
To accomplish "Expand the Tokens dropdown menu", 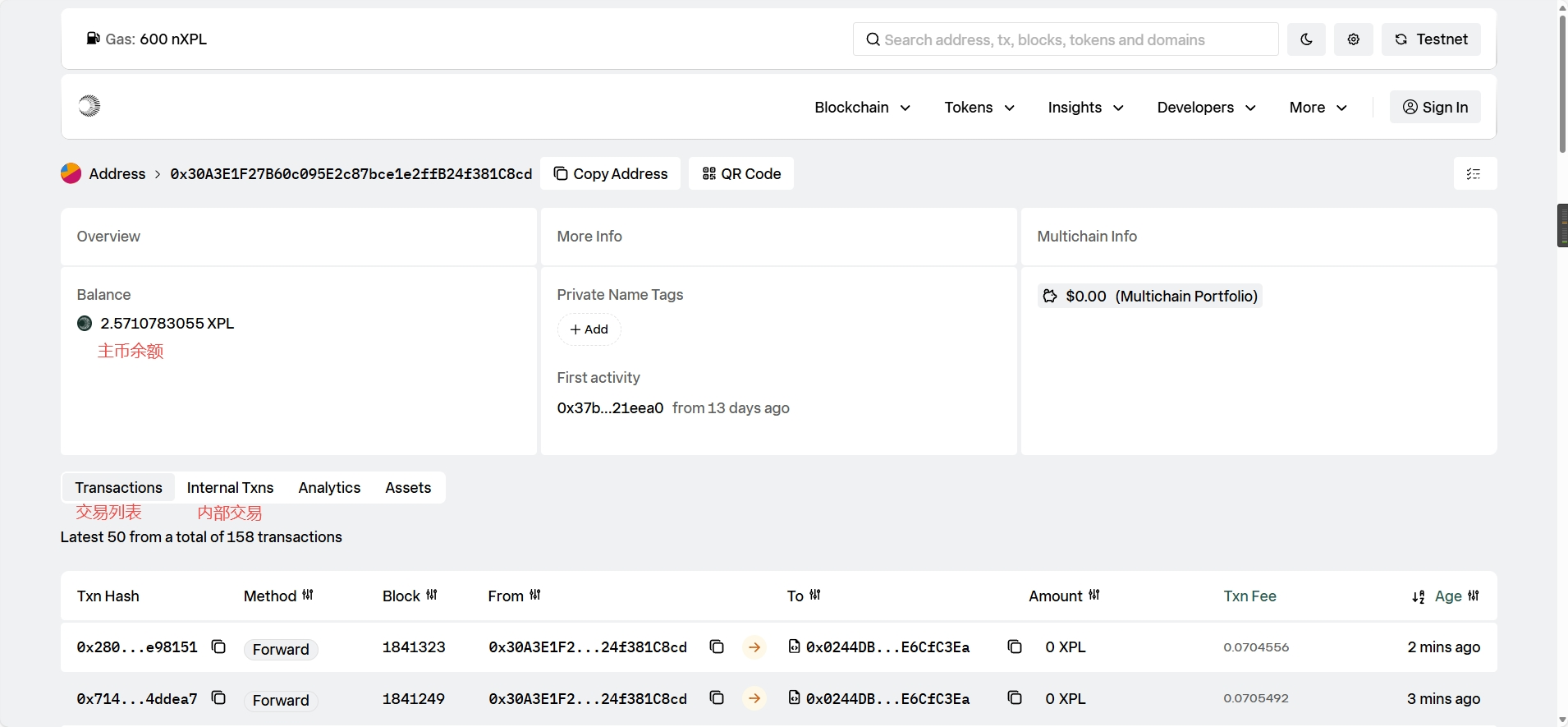I will click(979, 108).
